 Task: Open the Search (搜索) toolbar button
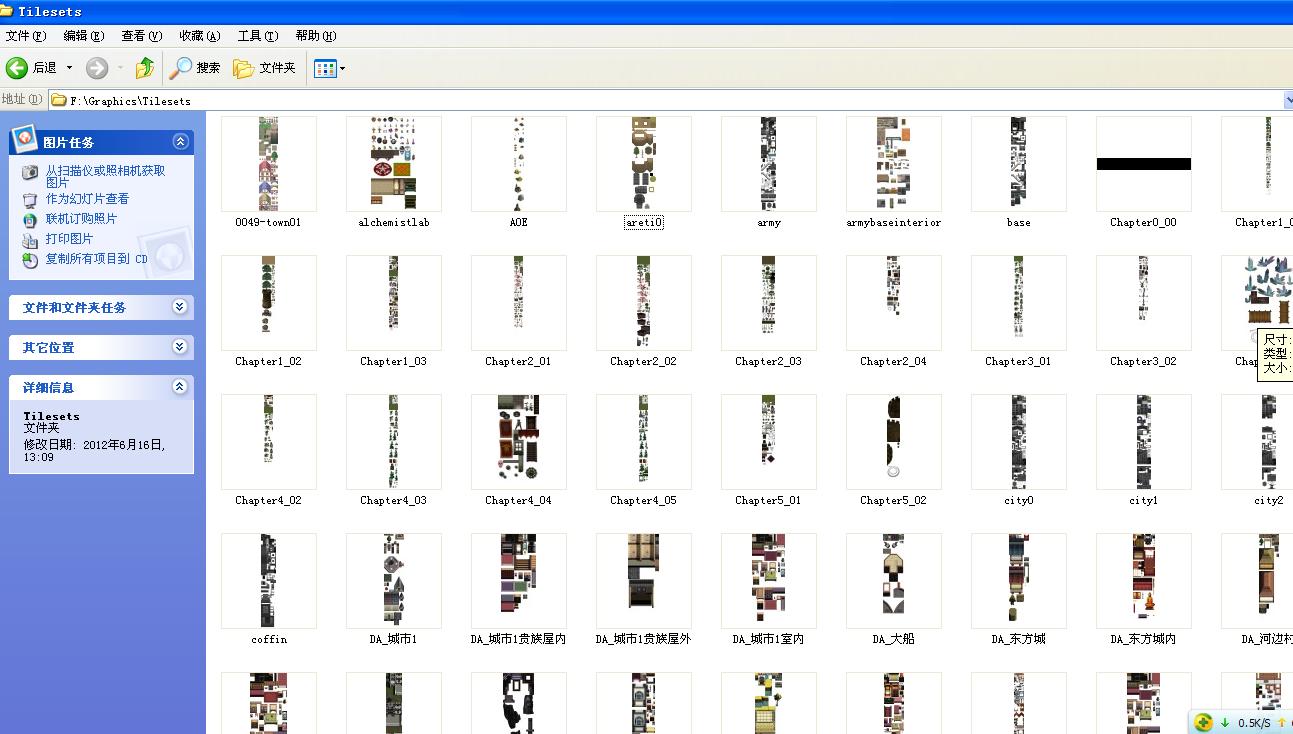[195, 68]
